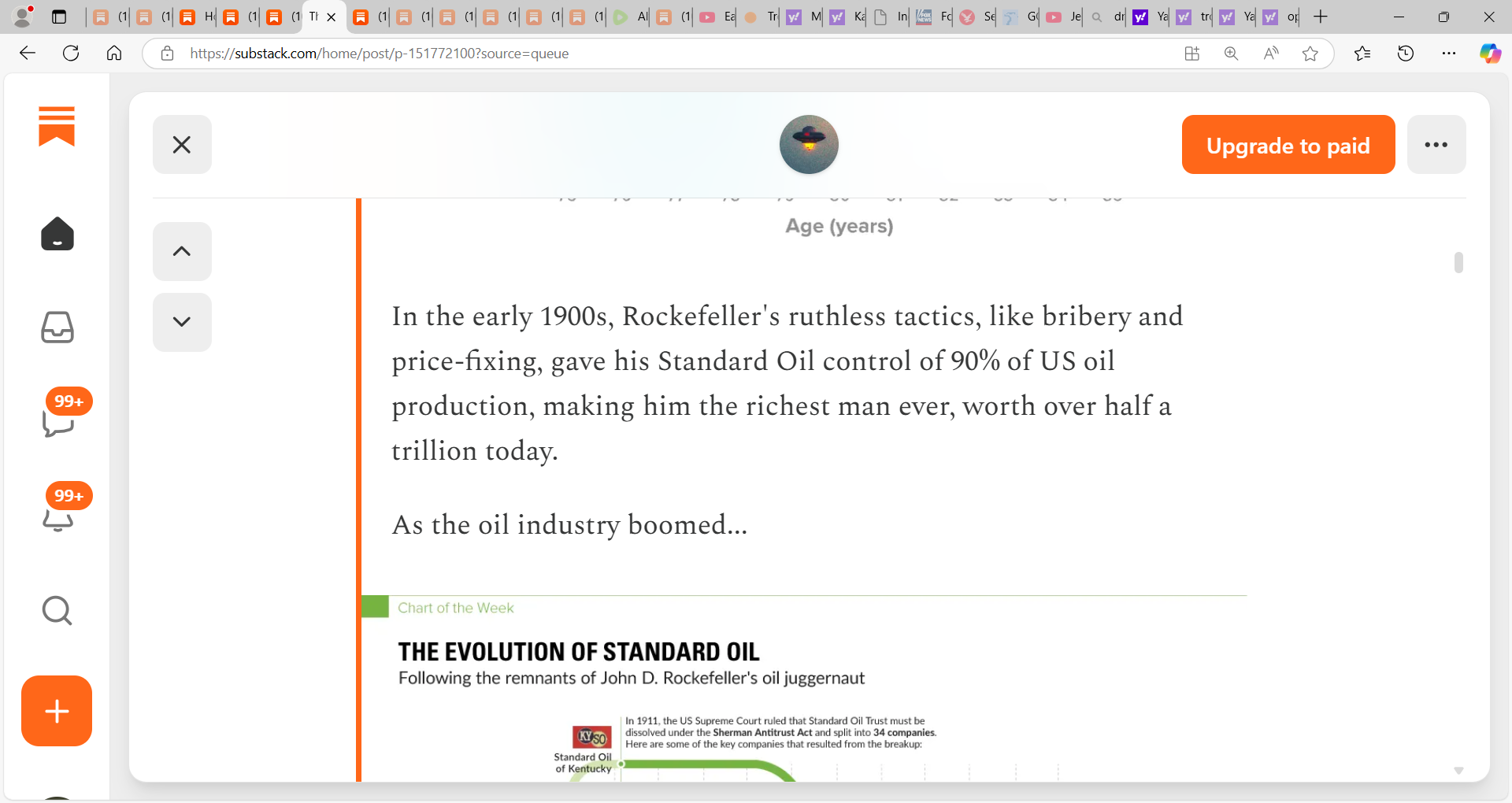
Task: Open the Search magnifier icon in sidebar
Action: (x=57, y=610)
